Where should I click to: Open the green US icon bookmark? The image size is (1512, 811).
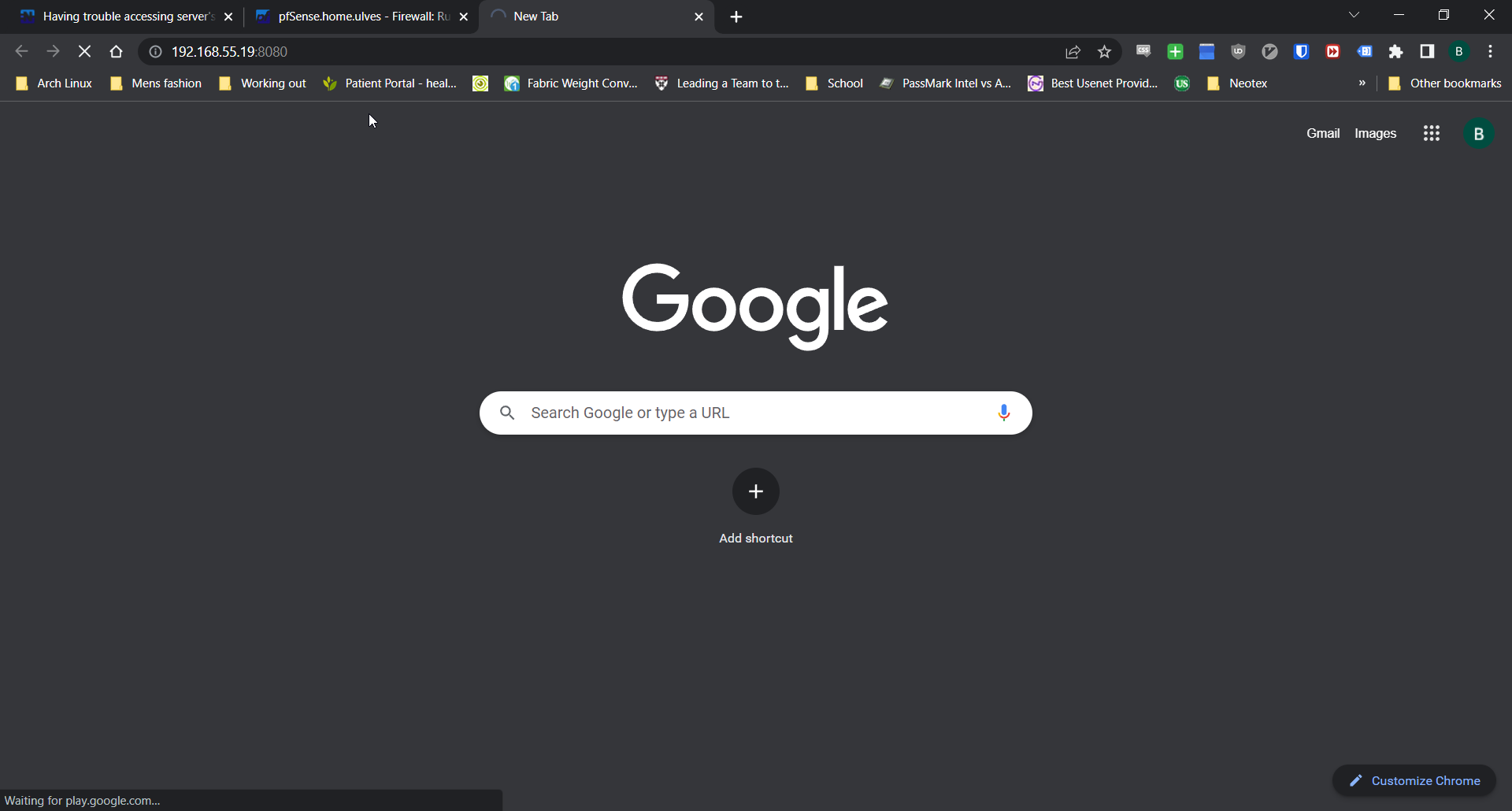tap(1182, 83)
